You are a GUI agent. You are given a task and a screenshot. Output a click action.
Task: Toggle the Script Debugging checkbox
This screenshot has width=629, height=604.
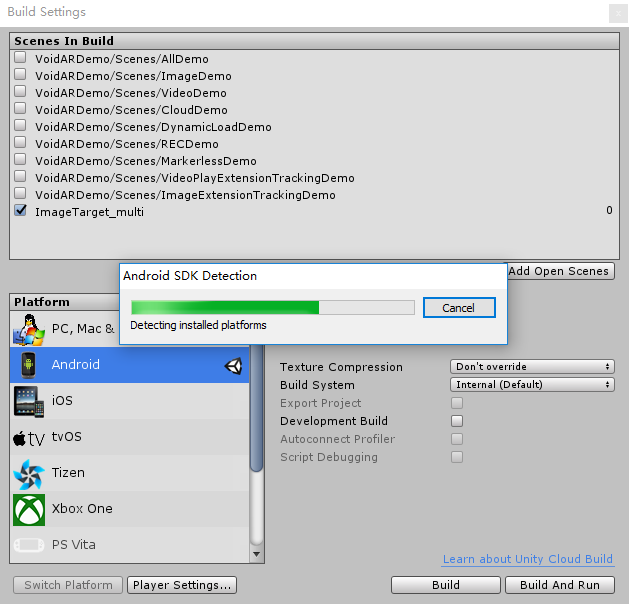[457, 457]
